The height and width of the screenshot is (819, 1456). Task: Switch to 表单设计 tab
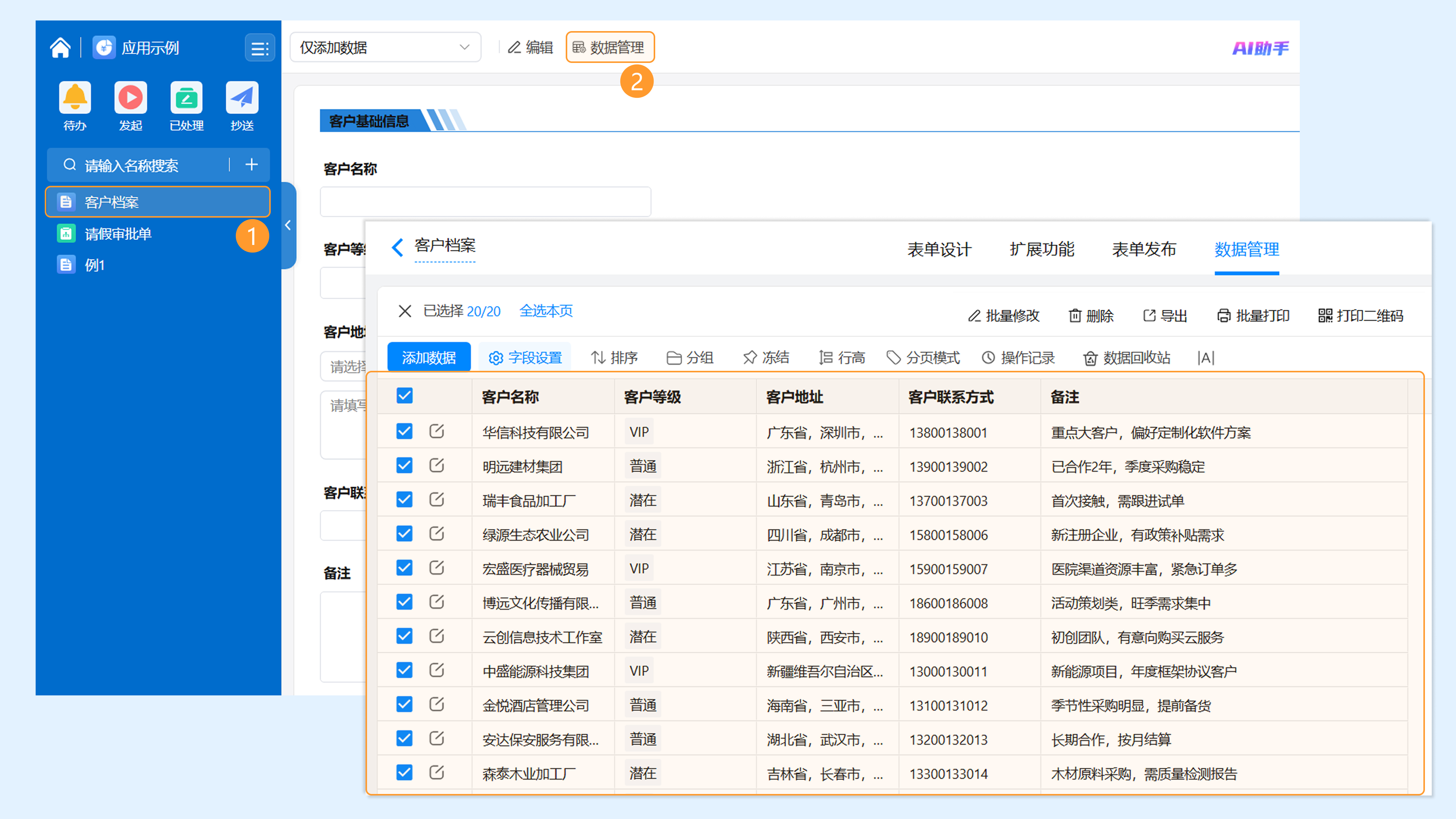coord(939,249)
